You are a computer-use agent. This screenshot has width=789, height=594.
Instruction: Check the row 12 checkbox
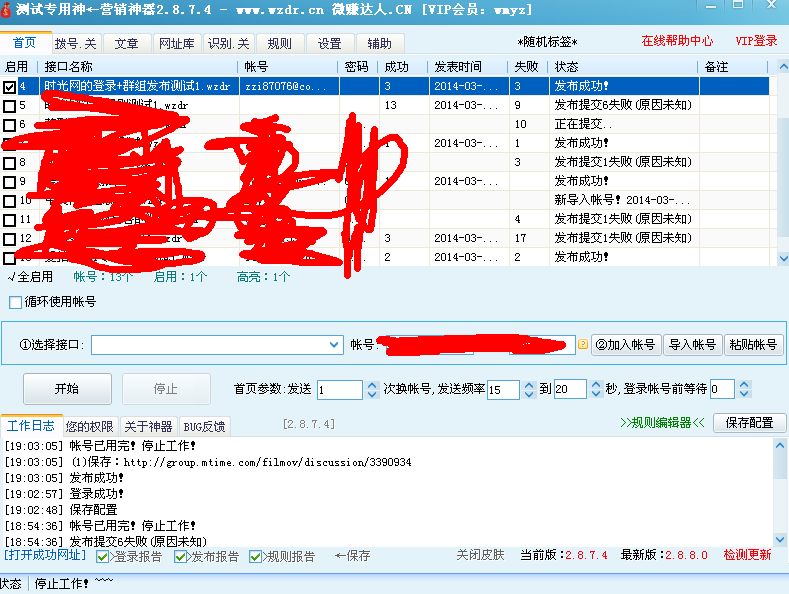pos(9,239)
